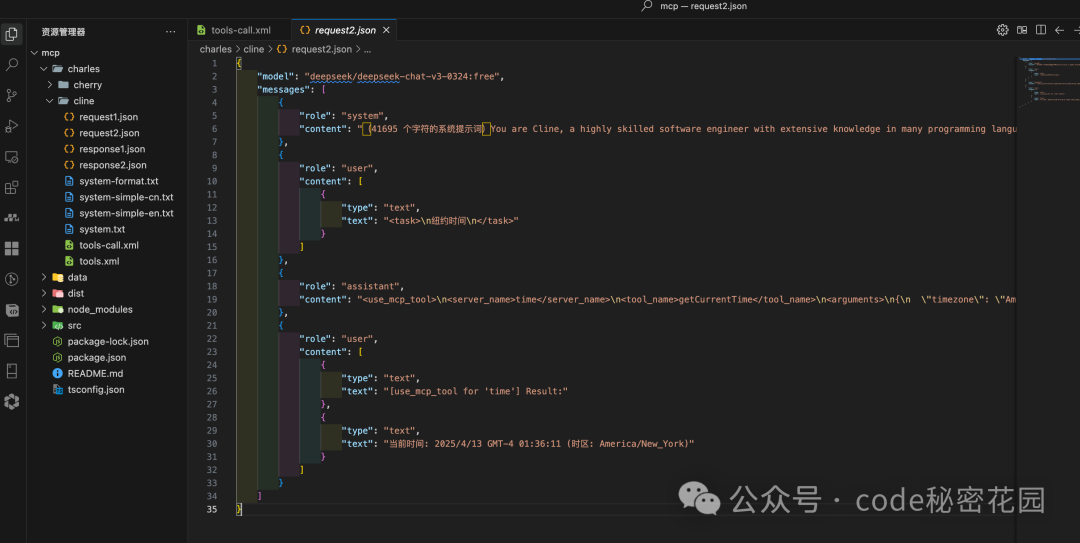Click the charles breadcrumb segment
This screenshot has height=543, width=1080.
(x=216, y=49)
